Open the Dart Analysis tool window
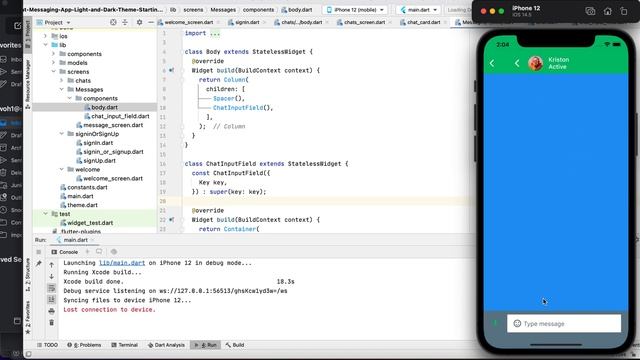This screenshot has width=640, height=360. click(166, 345)
